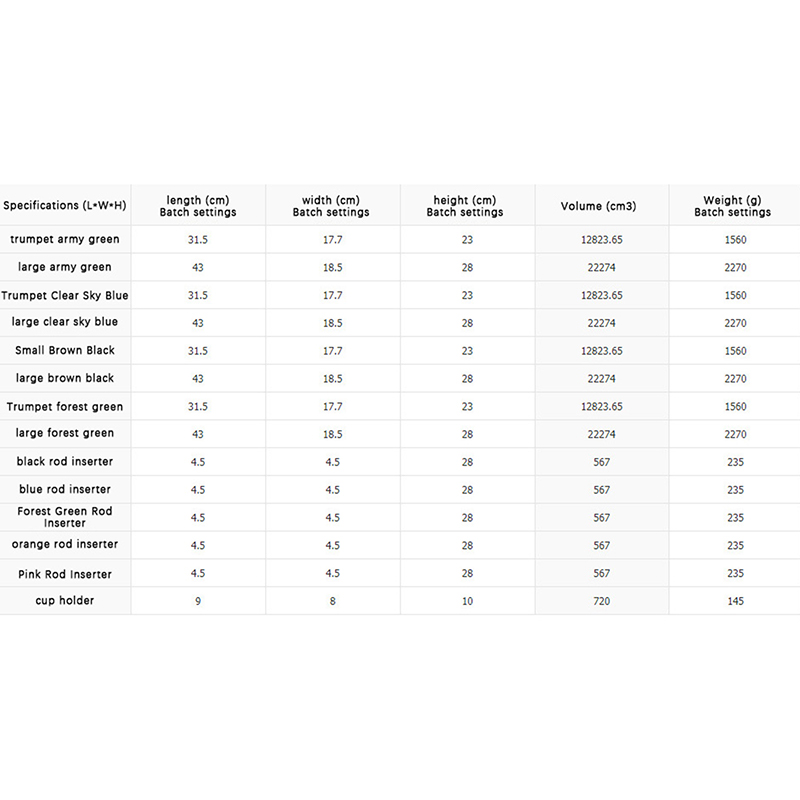Screen dimensions: 800x800
Task: Click the cup holder height value 10
Action: pyautogui.click(x=467, y=601)
